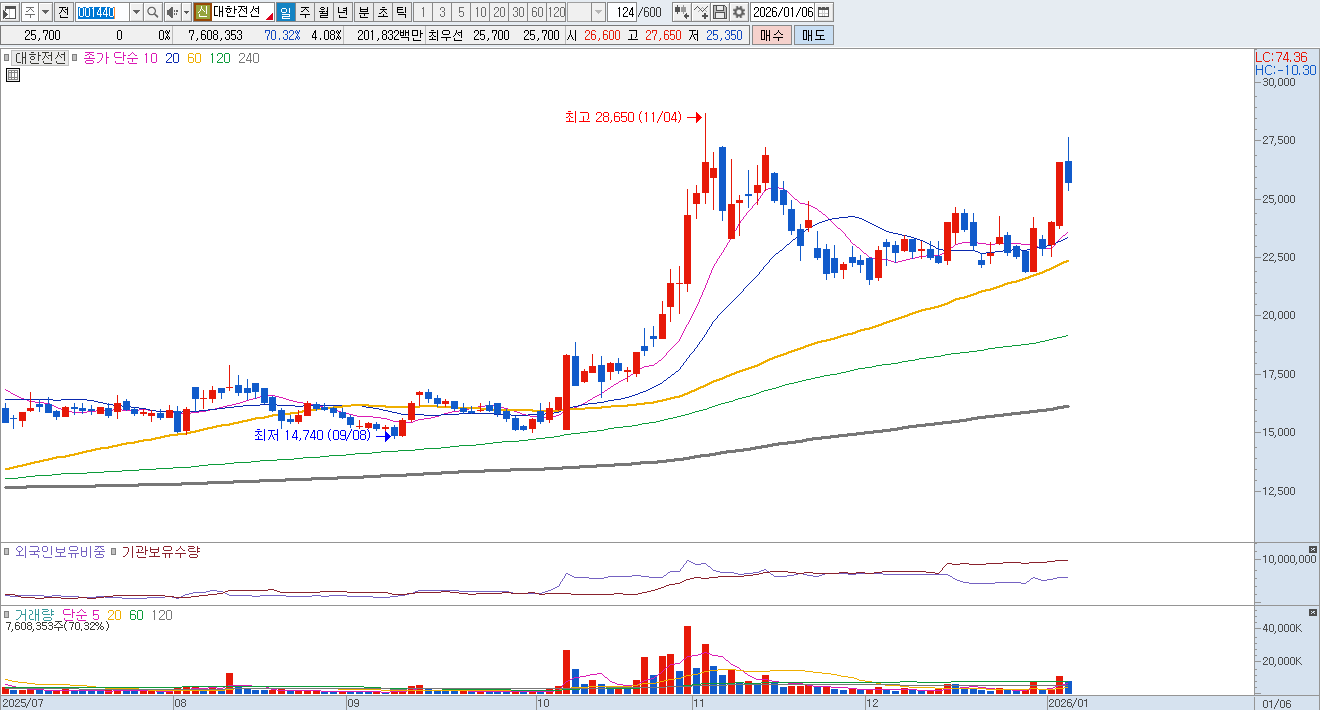Click the save chart floppy disk icon

[721, 12]
